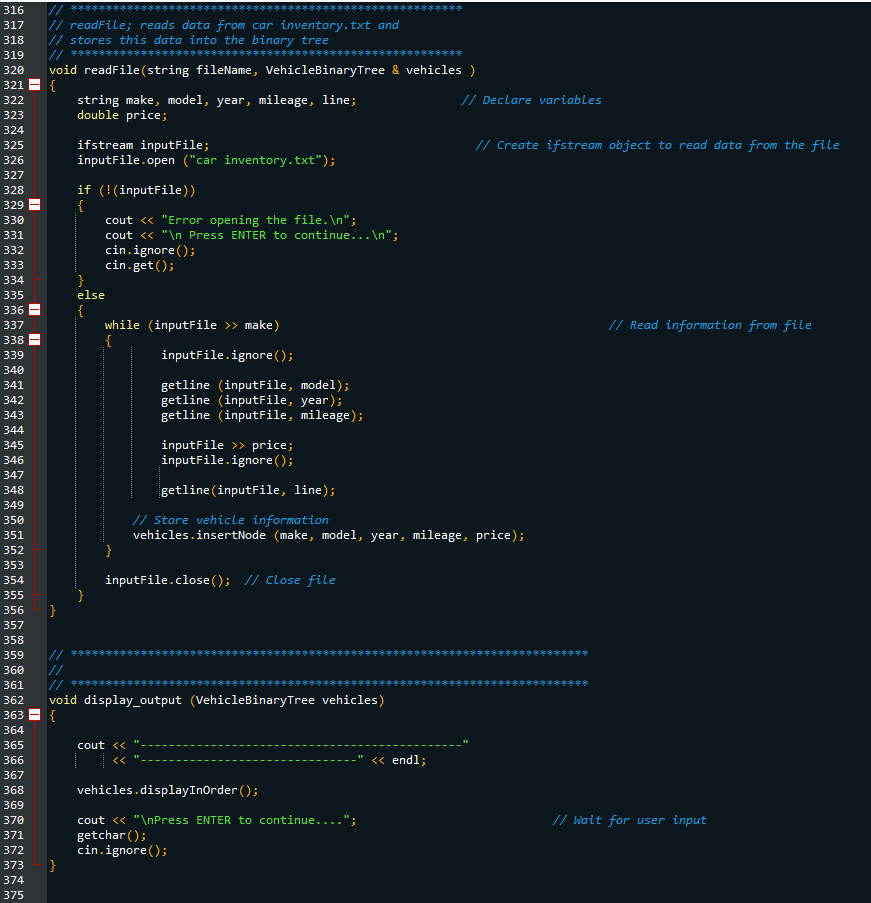871x903 pixels.
Task: Click the "while" keyword
Action: point(122,325)
